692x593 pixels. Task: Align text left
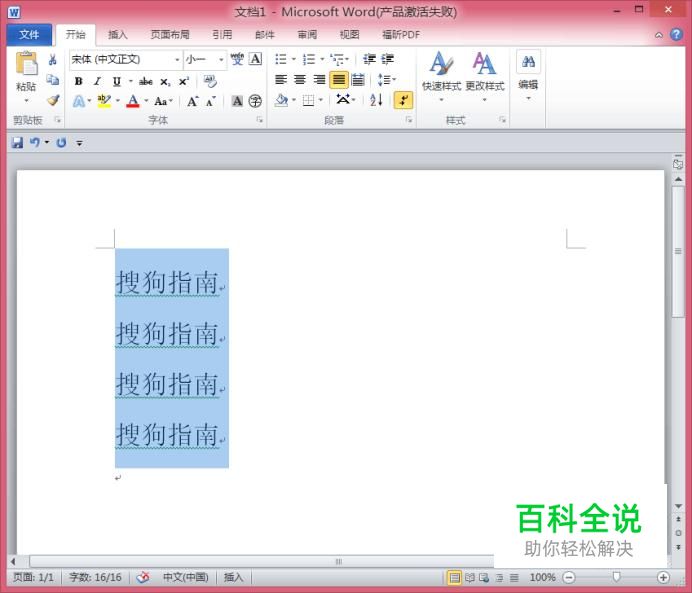coord(281,79)
